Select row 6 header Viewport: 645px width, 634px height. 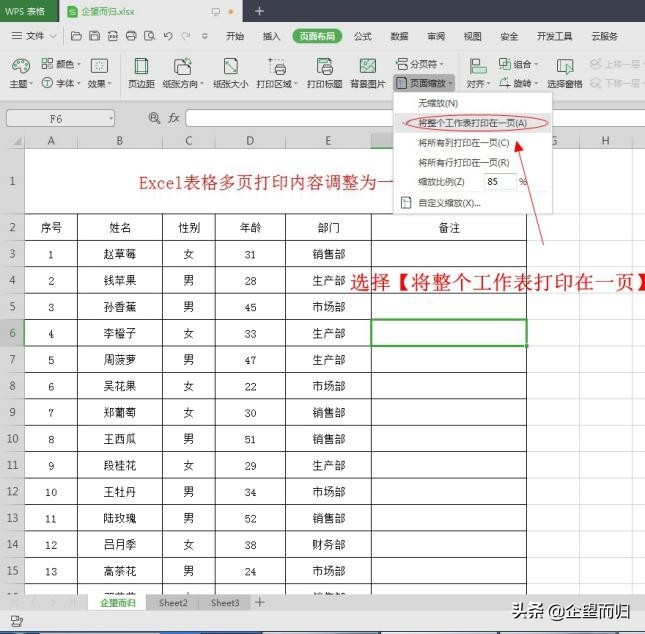click(x=12, y=333)
